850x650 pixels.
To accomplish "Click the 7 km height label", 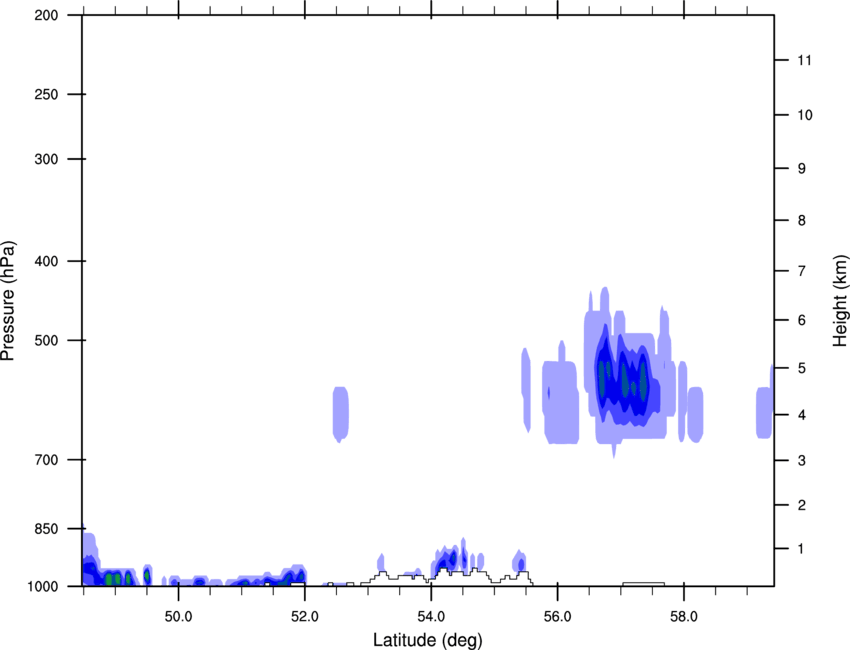I will click(x=802, y=271).
